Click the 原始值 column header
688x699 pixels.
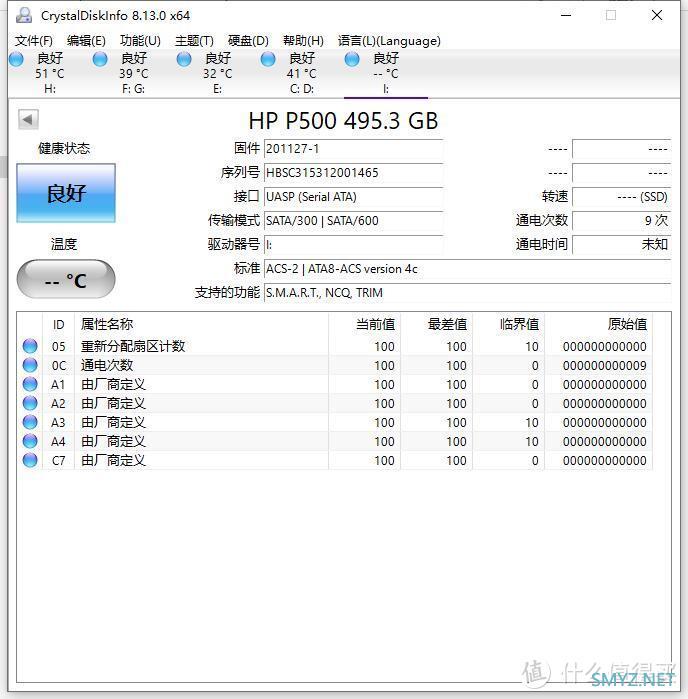pyautogui.click(x=599, y=325)
